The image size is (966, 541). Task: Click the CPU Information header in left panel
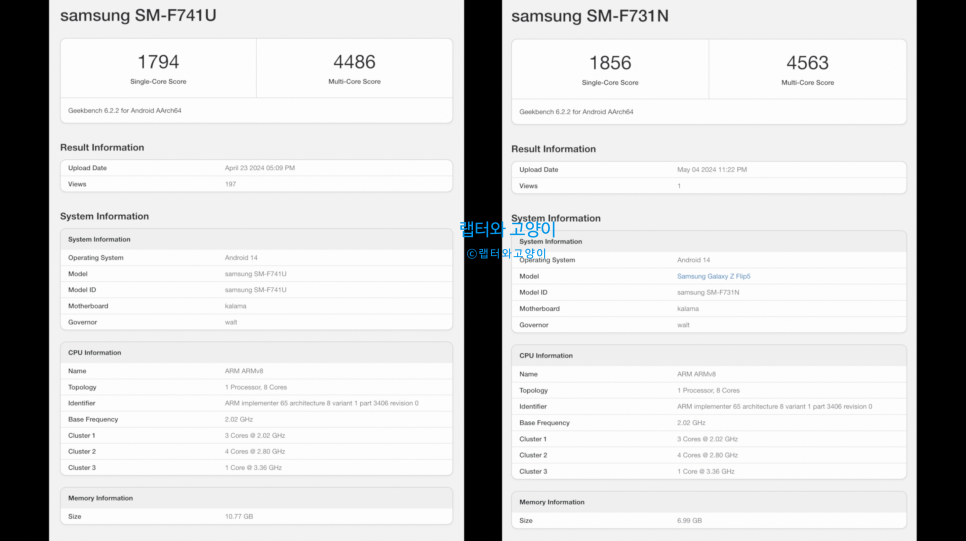(x=95, y=352)
